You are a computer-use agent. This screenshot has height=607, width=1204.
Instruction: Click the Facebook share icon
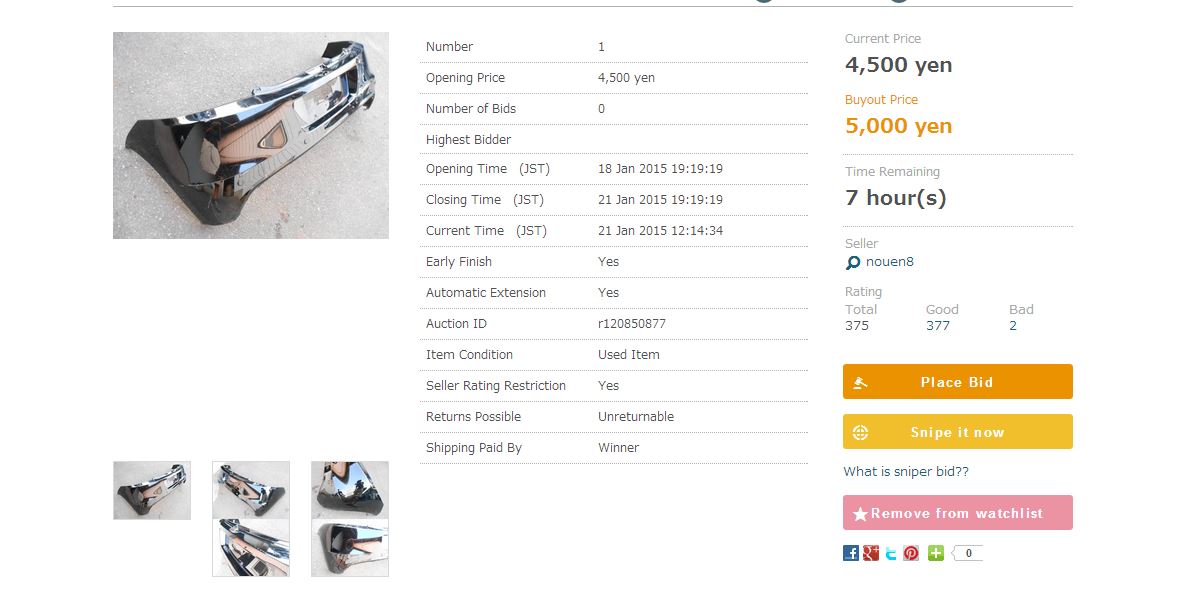(x=851, y=553)
